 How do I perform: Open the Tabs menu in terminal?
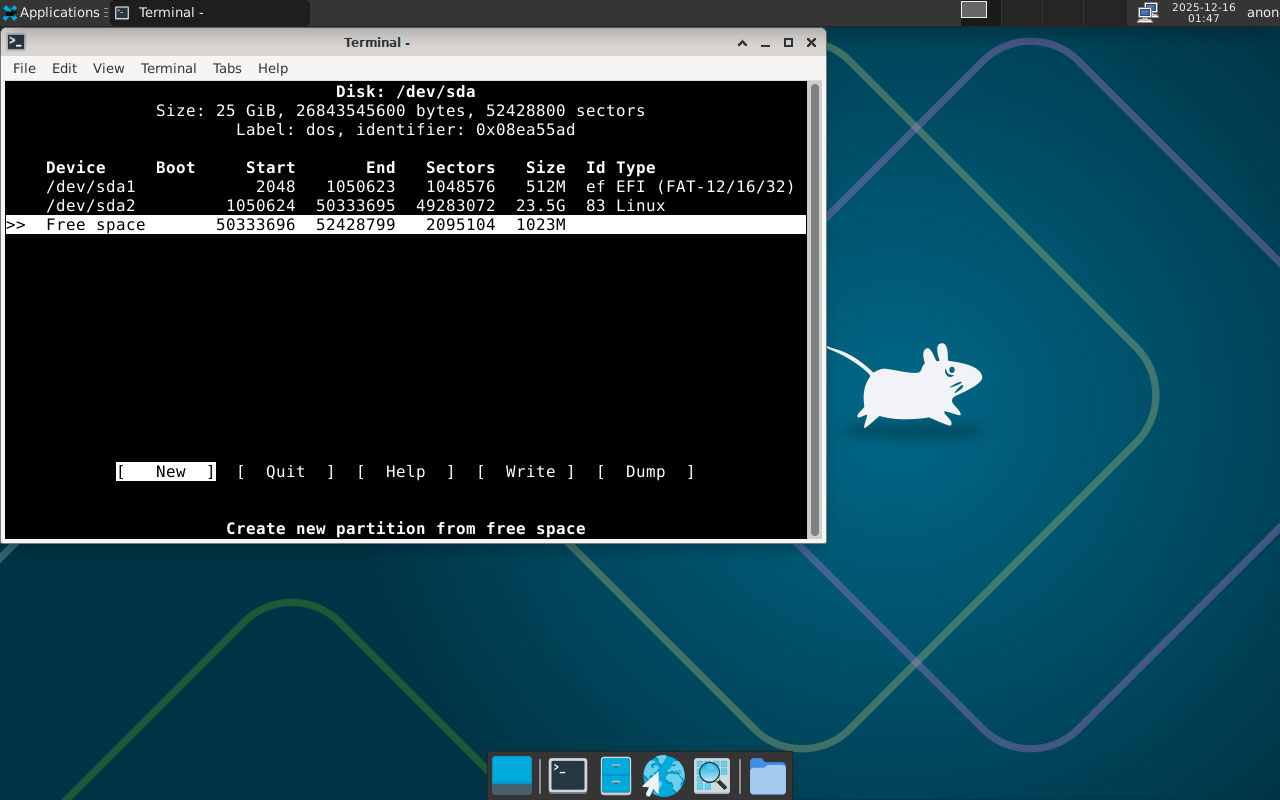(x=227, y=68)
